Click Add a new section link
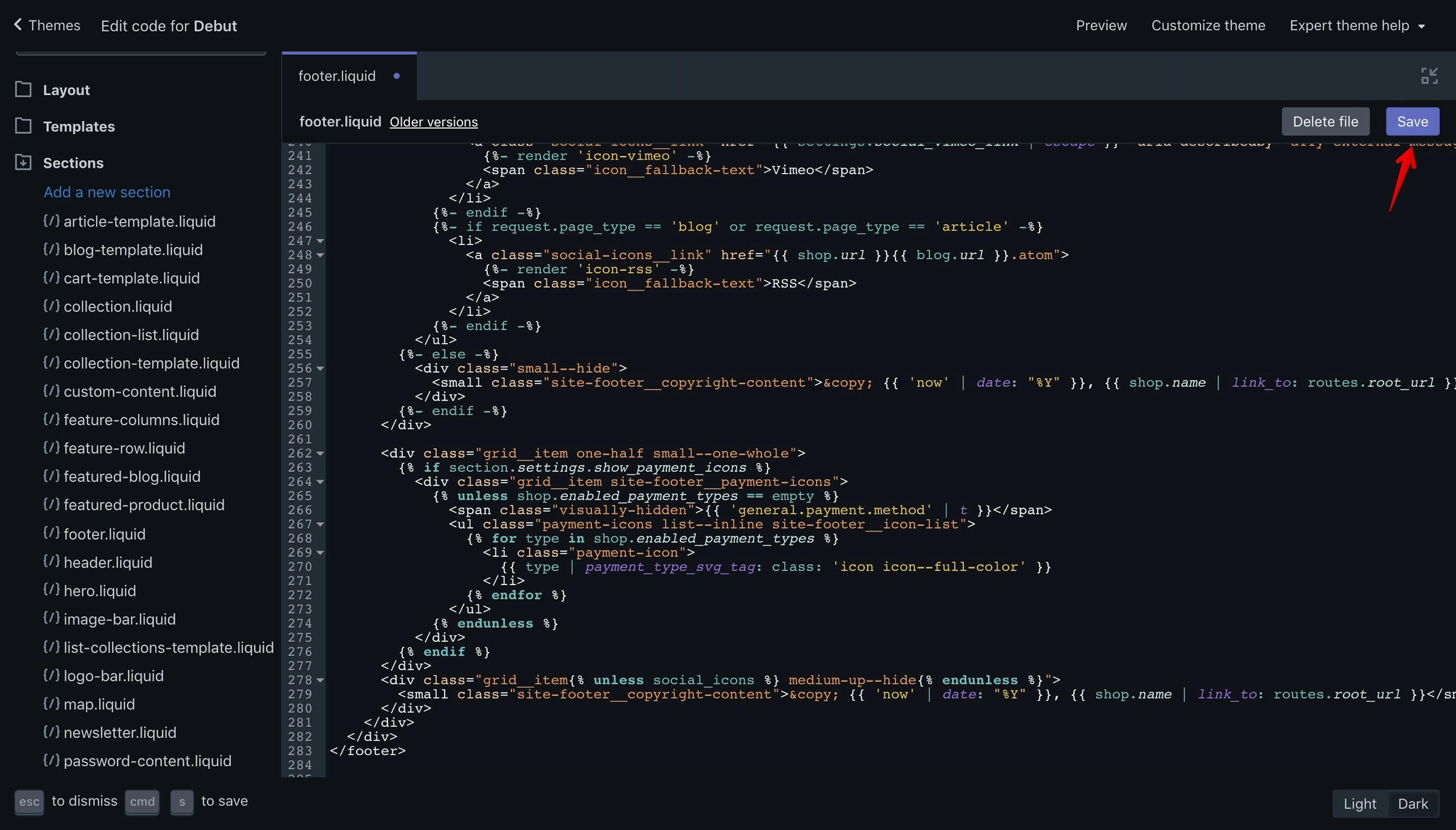Image resolution: width=1456 pixels, height=830 pixels. pos(107,192)
